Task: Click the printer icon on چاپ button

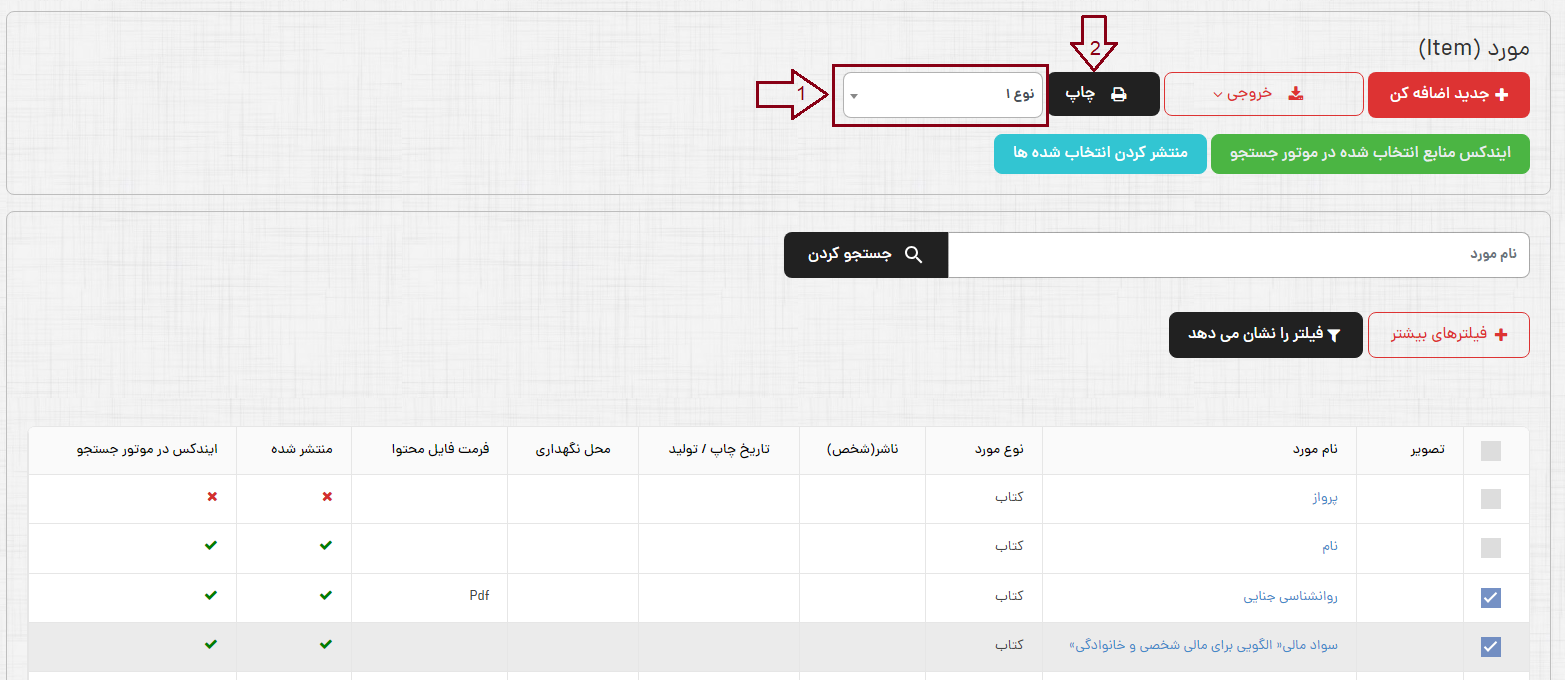Action: click(1119, 94)
